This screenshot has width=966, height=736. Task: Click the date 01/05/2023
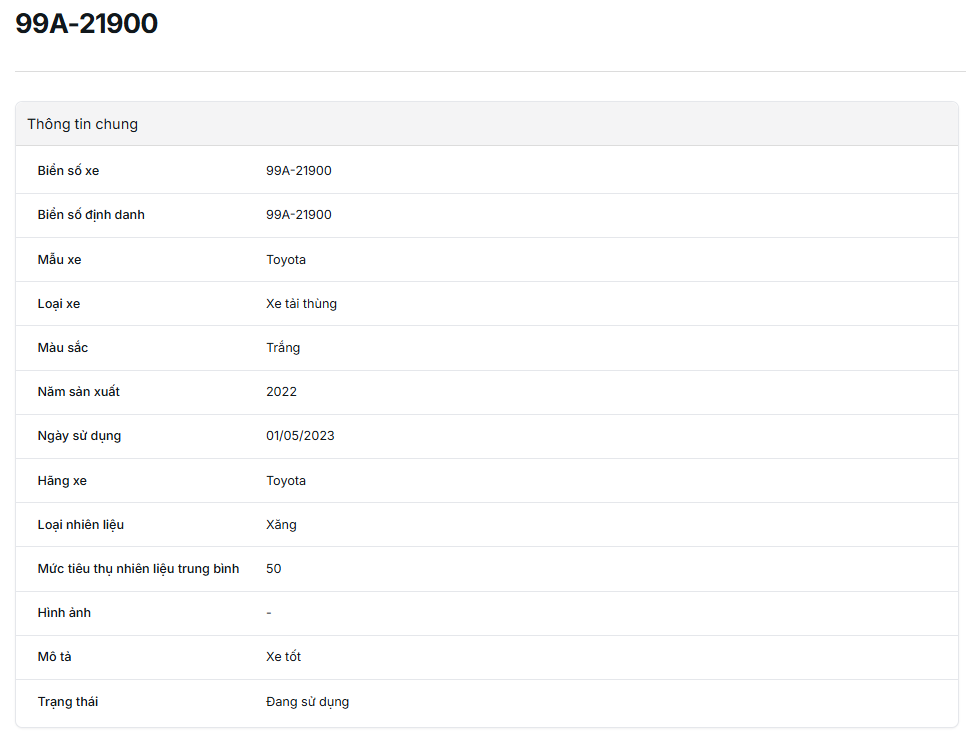(x=300, y=436)
